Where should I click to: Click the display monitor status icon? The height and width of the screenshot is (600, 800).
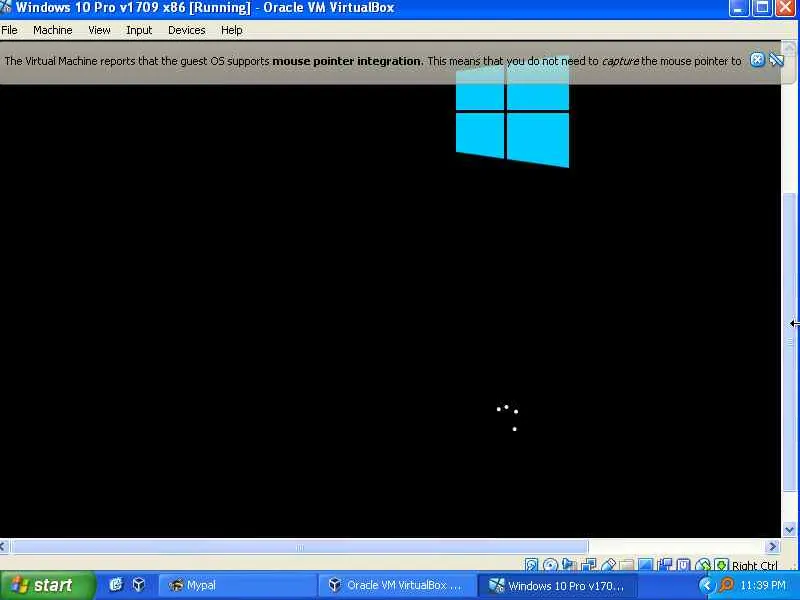pos(645,564)
